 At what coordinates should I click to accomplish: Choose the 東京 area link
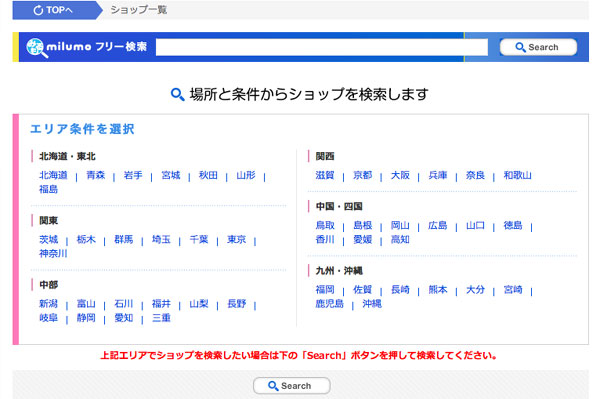click(x=236, y=239)
